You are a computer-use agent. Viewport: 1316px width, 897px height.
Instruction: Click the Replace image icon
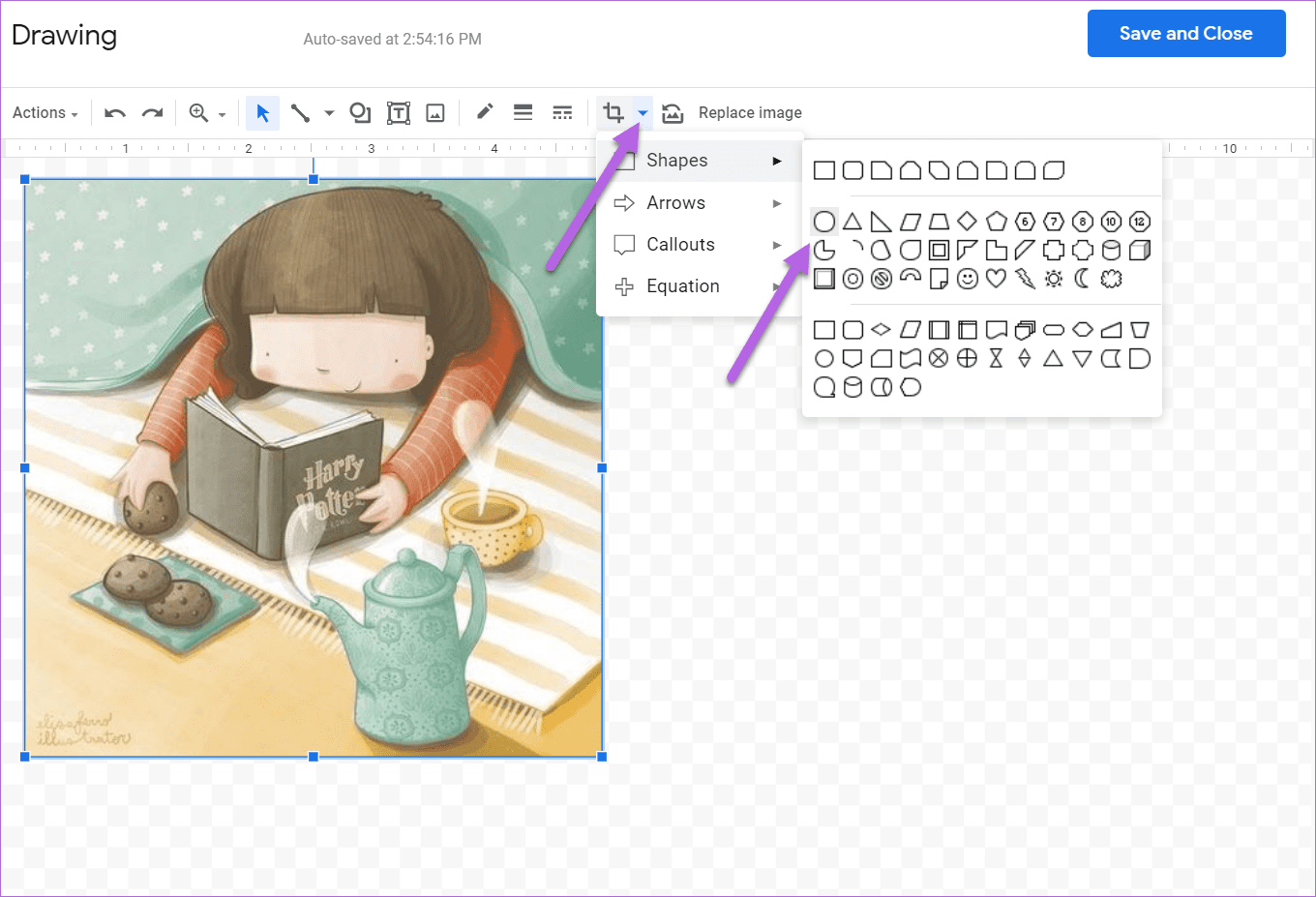click(x=673, y=113)
